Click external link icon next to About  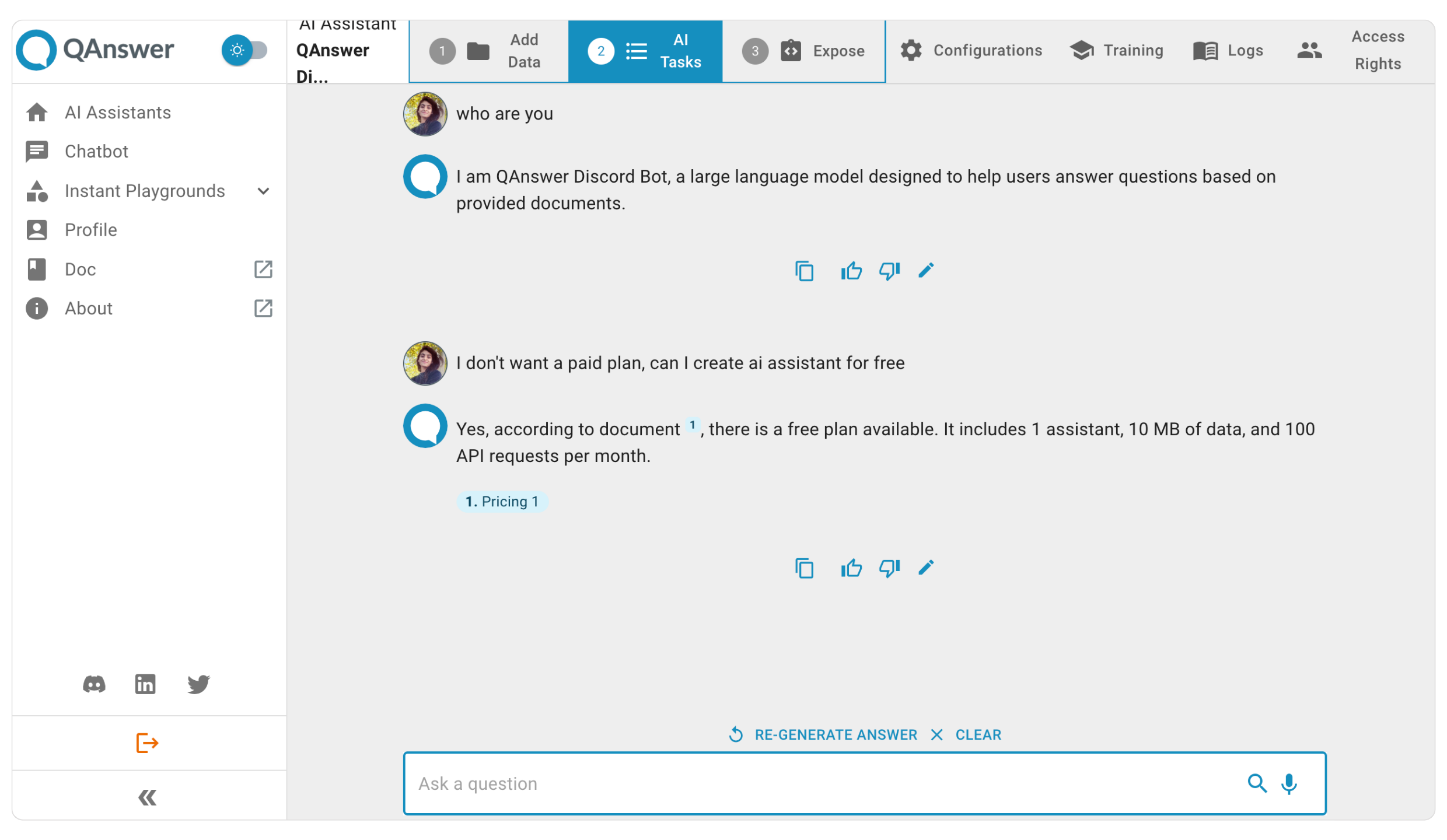(x=263, y=308)
